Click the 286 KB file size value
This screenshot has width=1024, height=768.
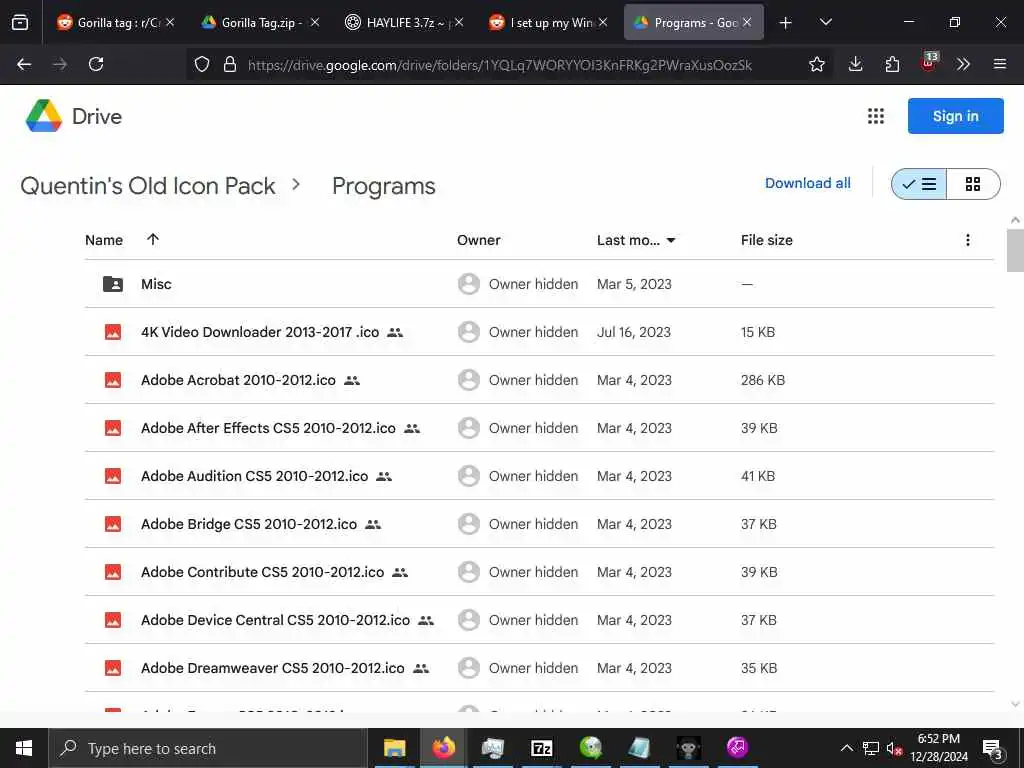pyautogui.click(x=763, y=380)
